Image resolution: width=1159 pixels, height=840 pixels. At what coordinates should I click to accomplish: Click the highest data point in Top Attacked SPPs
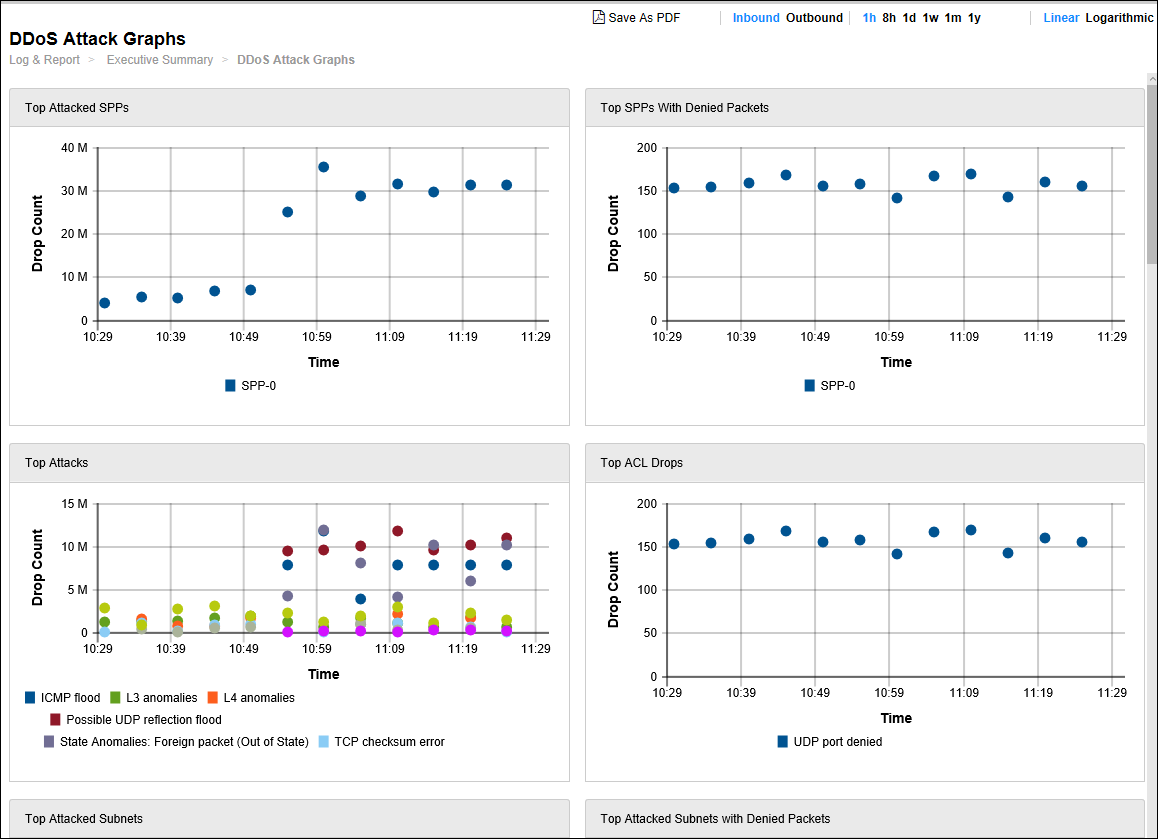[x=322, y=166]
